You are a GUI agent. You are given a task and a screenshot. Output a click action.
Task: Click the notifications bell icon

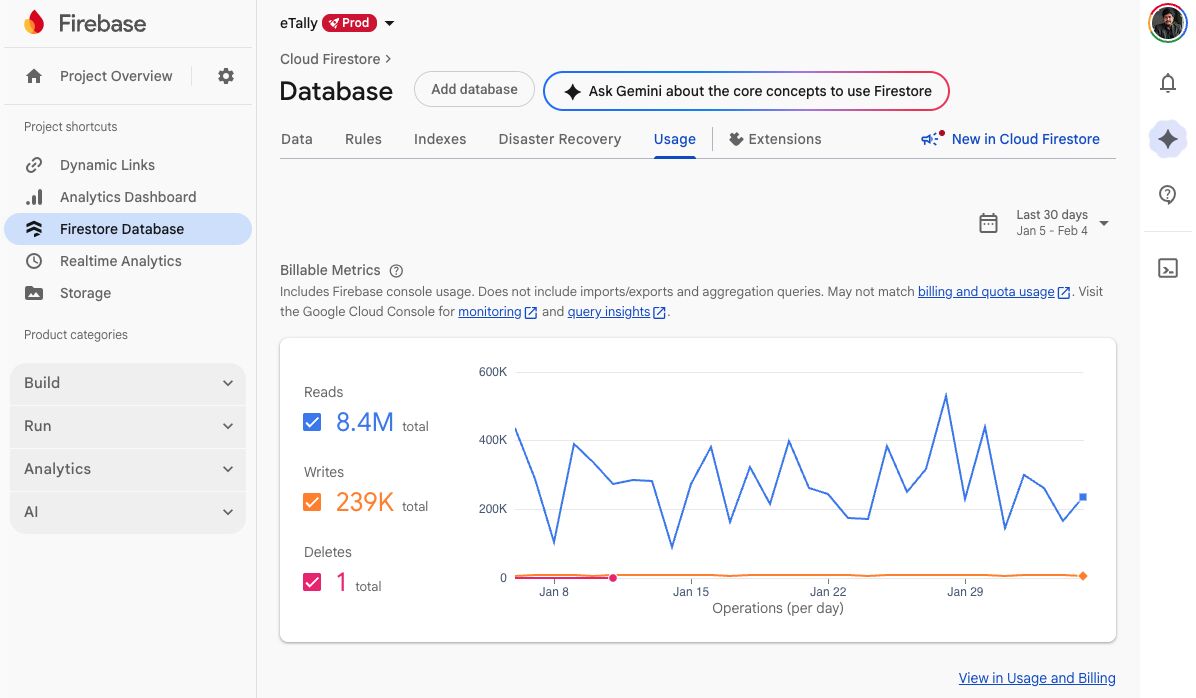click(x=1167, y=84)
